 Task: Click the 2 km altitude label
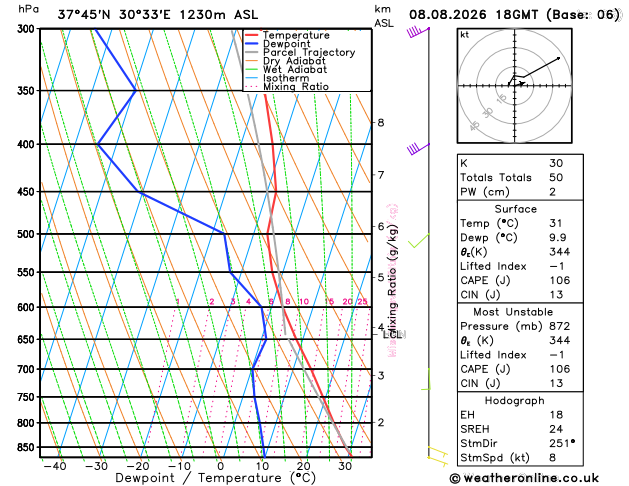click(381, 422)
